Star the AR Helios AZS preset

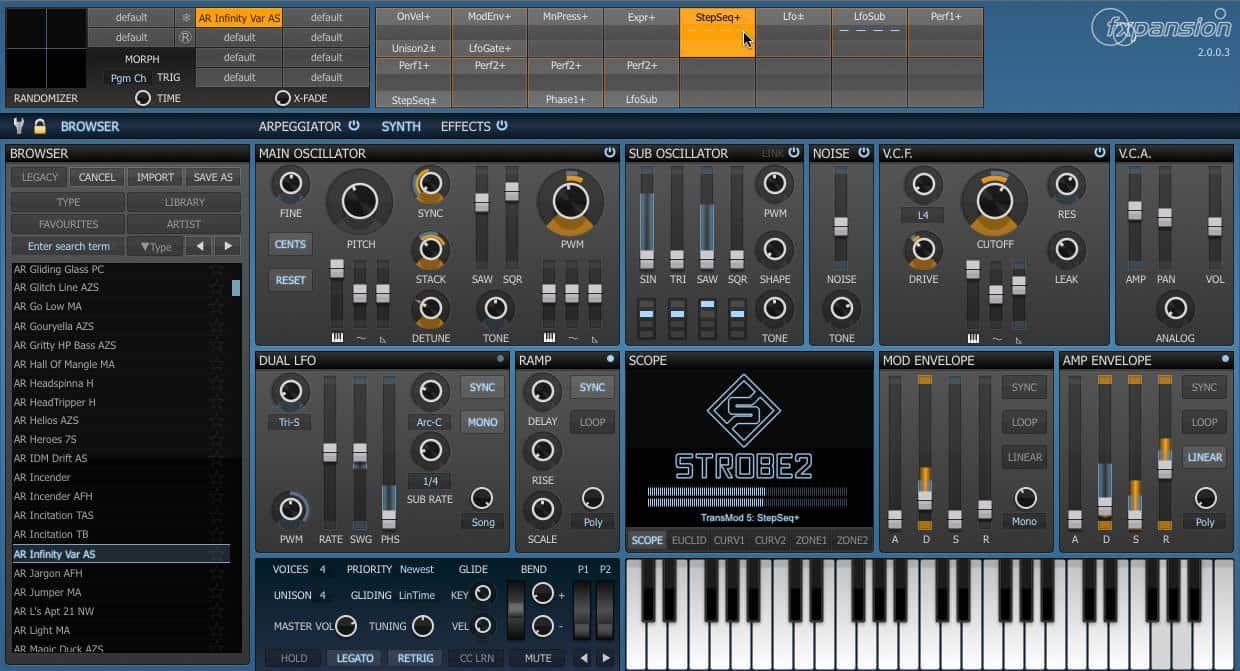[x=215, y=421]
